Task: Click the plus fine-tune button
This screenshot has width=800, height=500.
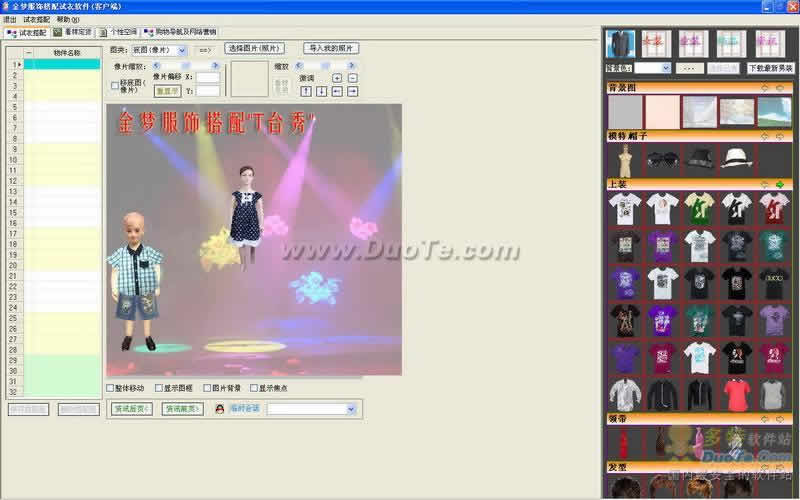Action: (x=337, y=78)
